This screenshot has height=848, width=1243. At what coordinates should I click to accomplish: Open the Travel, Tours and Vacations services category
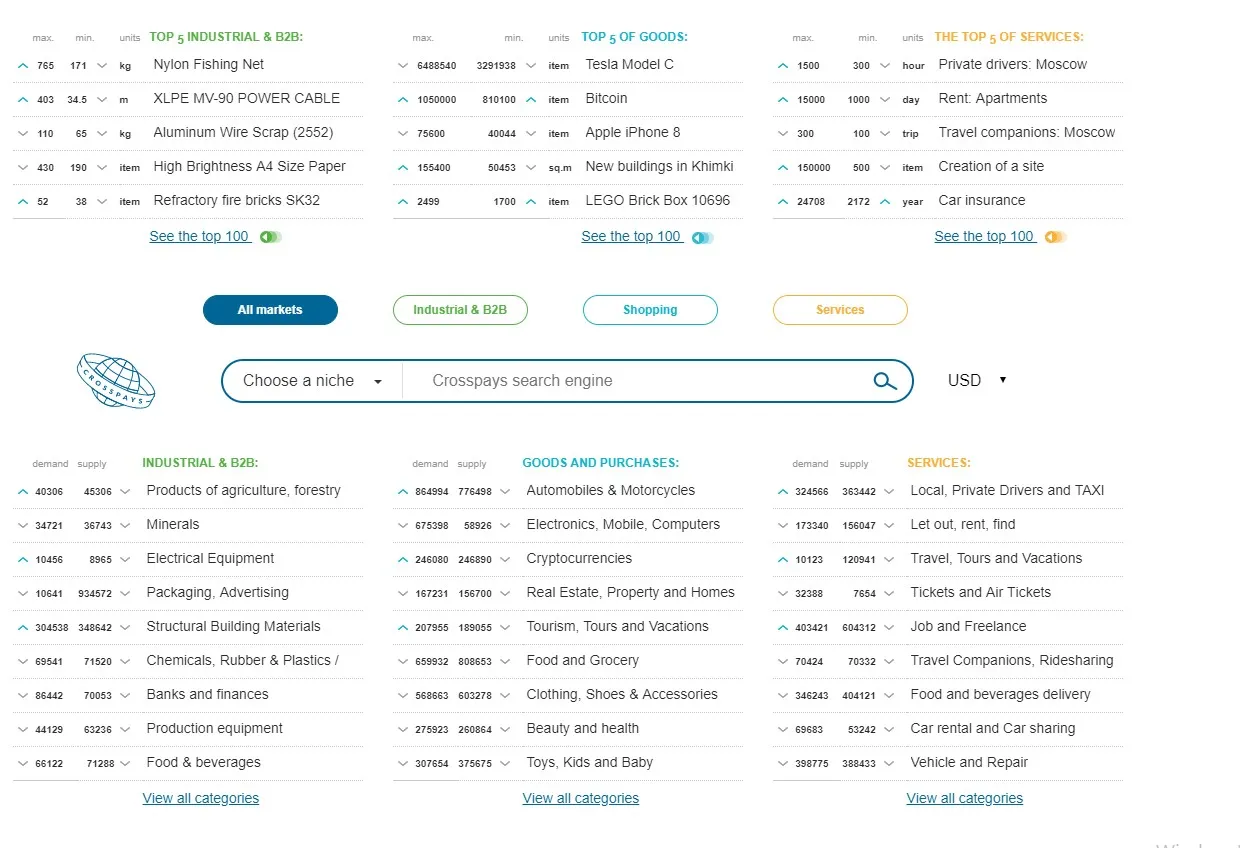click(x=996, y=558)
